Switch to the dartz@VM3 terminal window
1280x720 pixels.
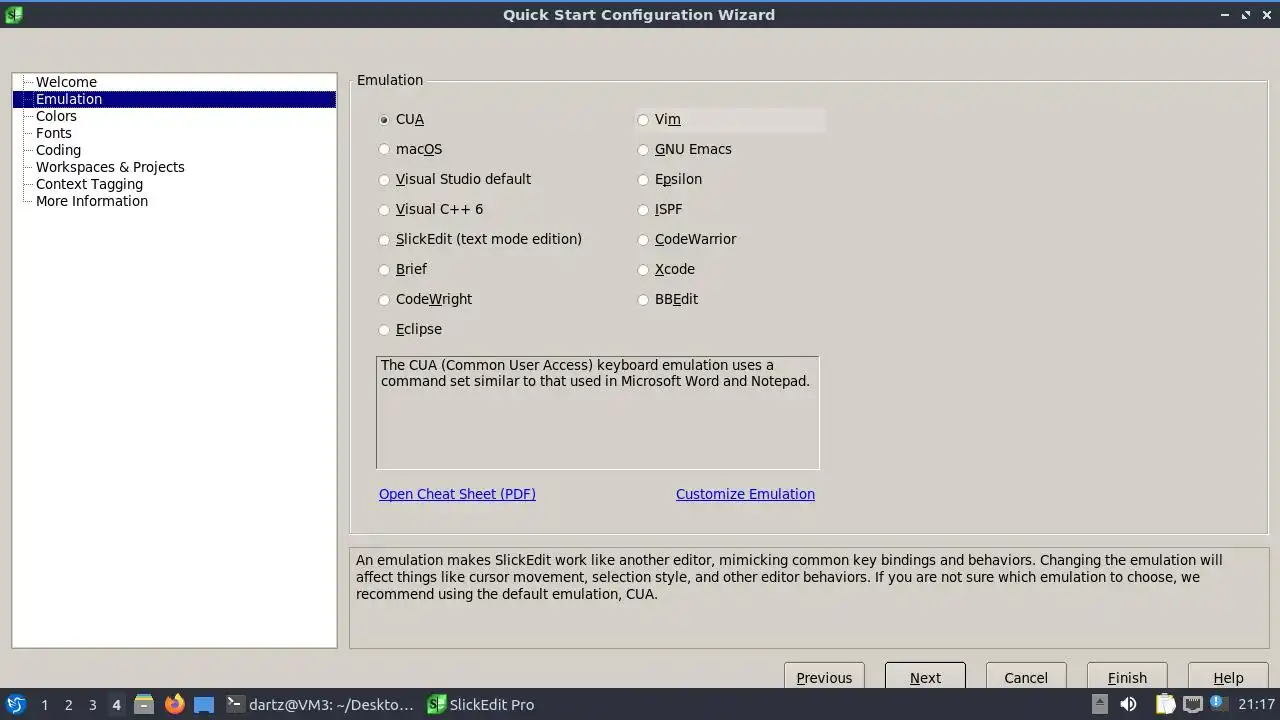point(320,704)
